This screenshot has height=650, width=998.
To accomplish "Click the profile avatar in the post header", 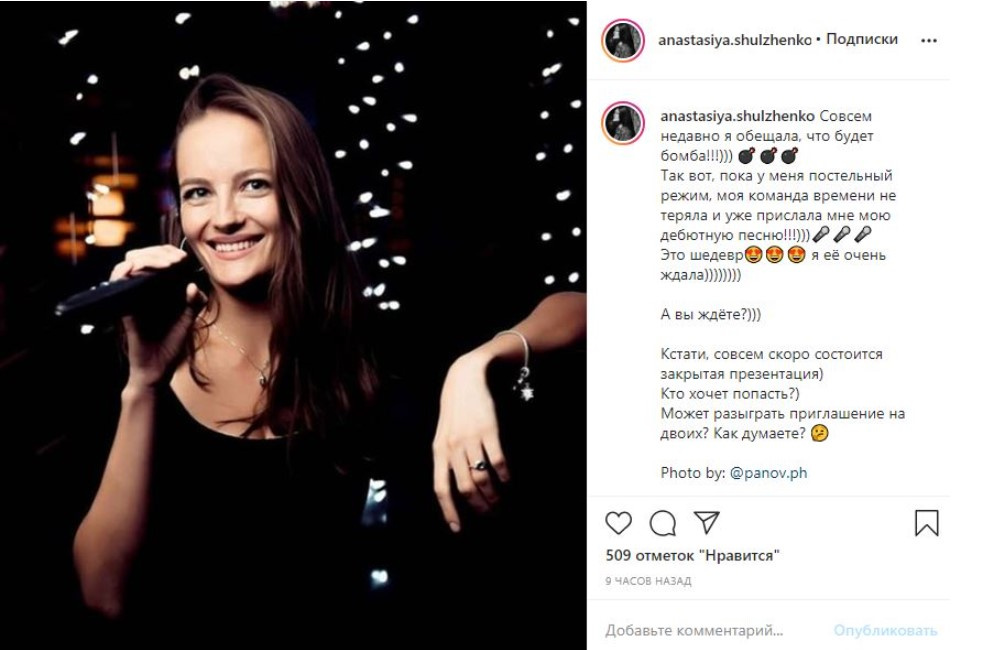I will coord(621,40).
